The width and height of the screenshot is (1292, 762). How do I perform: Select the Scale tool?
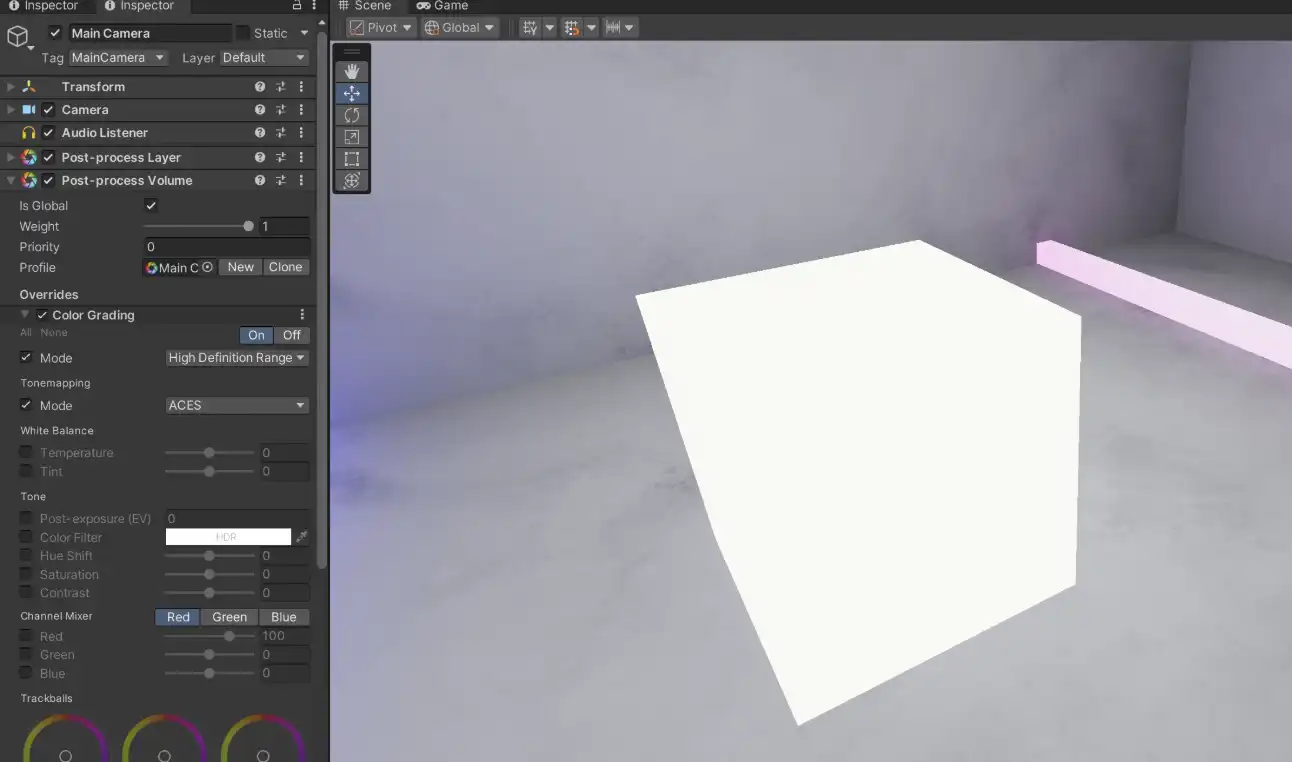tap(352, 137)
